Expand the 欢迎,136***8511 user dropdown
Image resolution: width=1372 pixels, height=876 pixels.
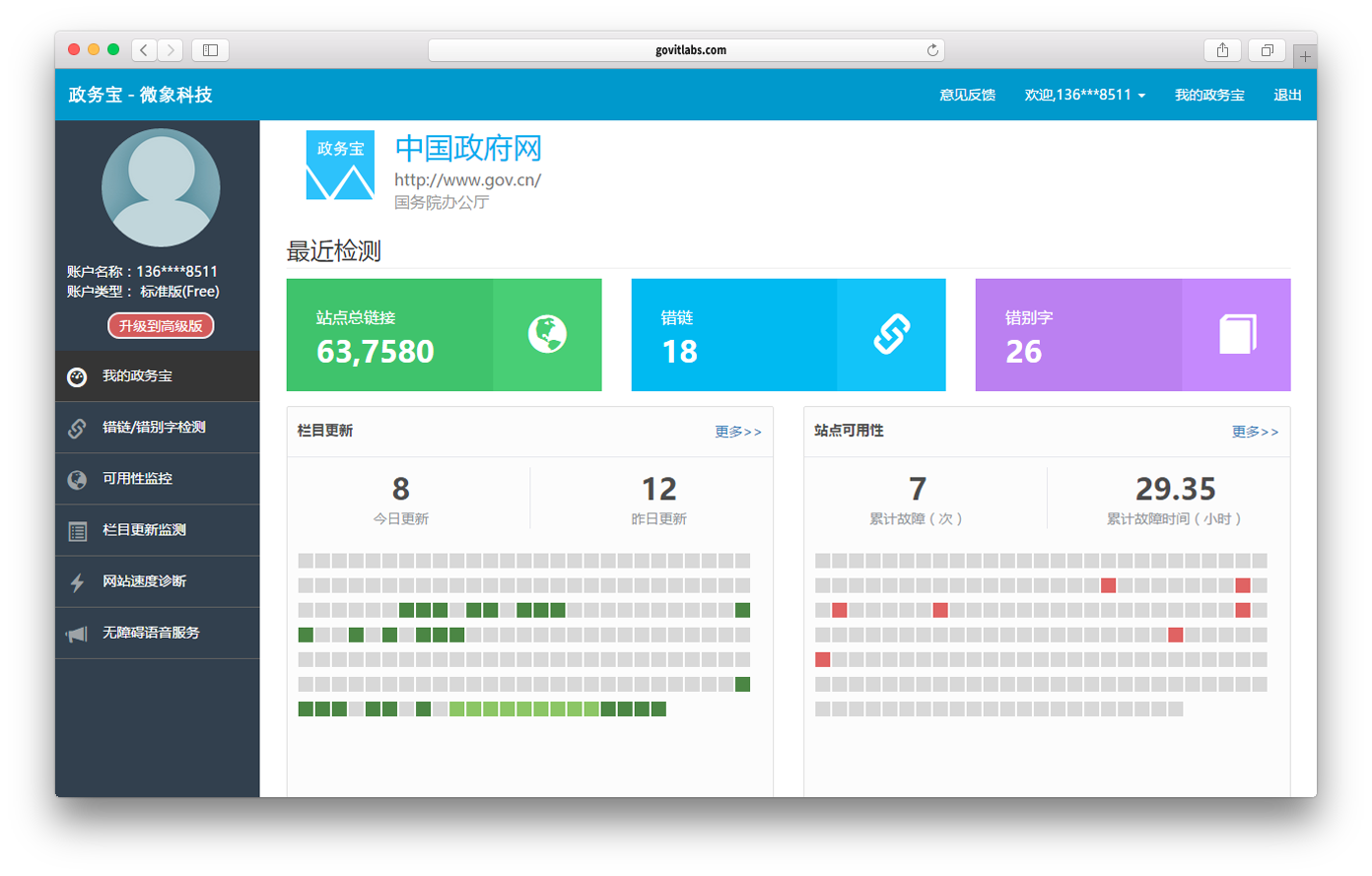click(x=1084, y=95)
